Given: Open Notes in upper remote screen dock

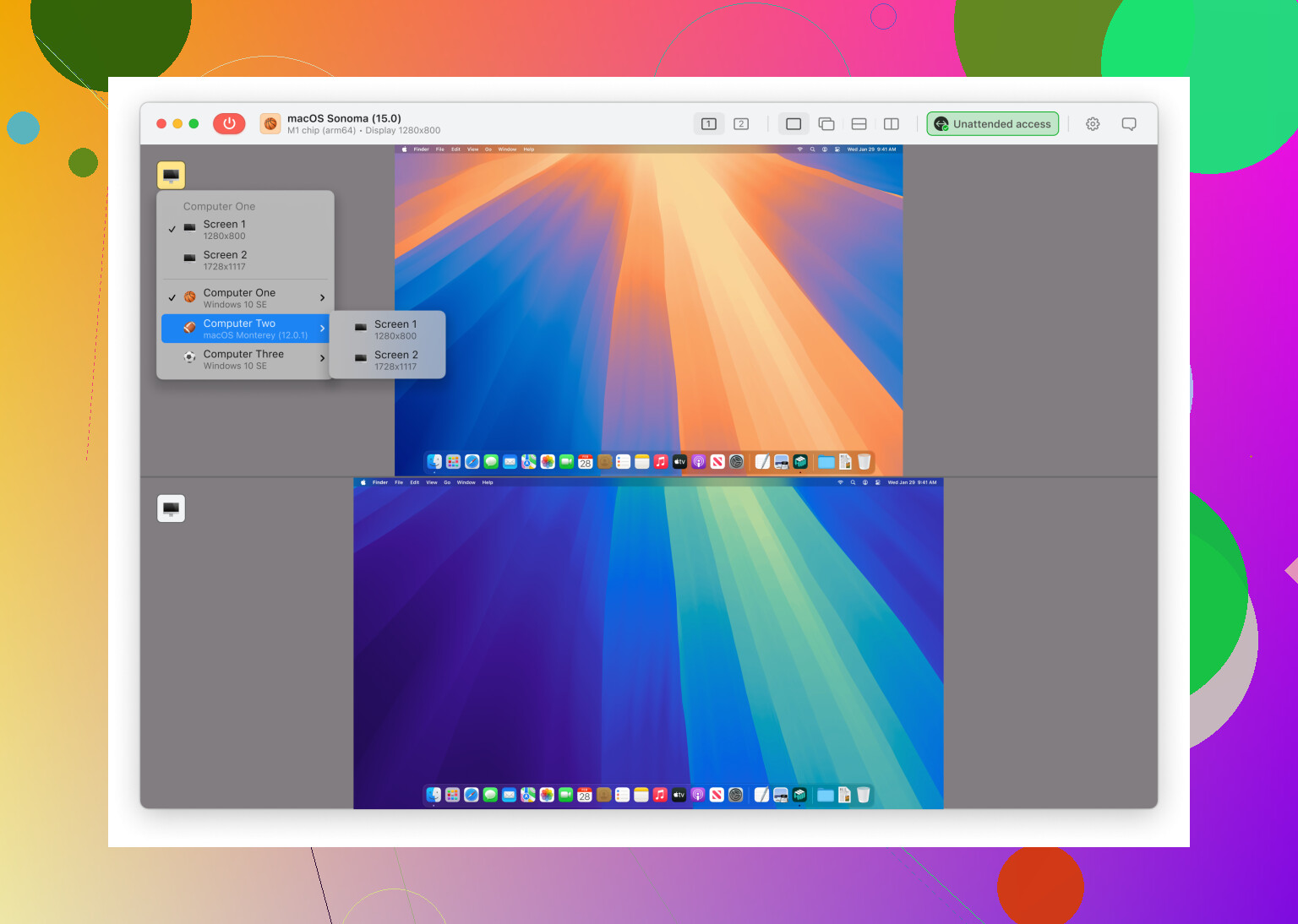Looking at the screenshot, I should pos(642,461).
